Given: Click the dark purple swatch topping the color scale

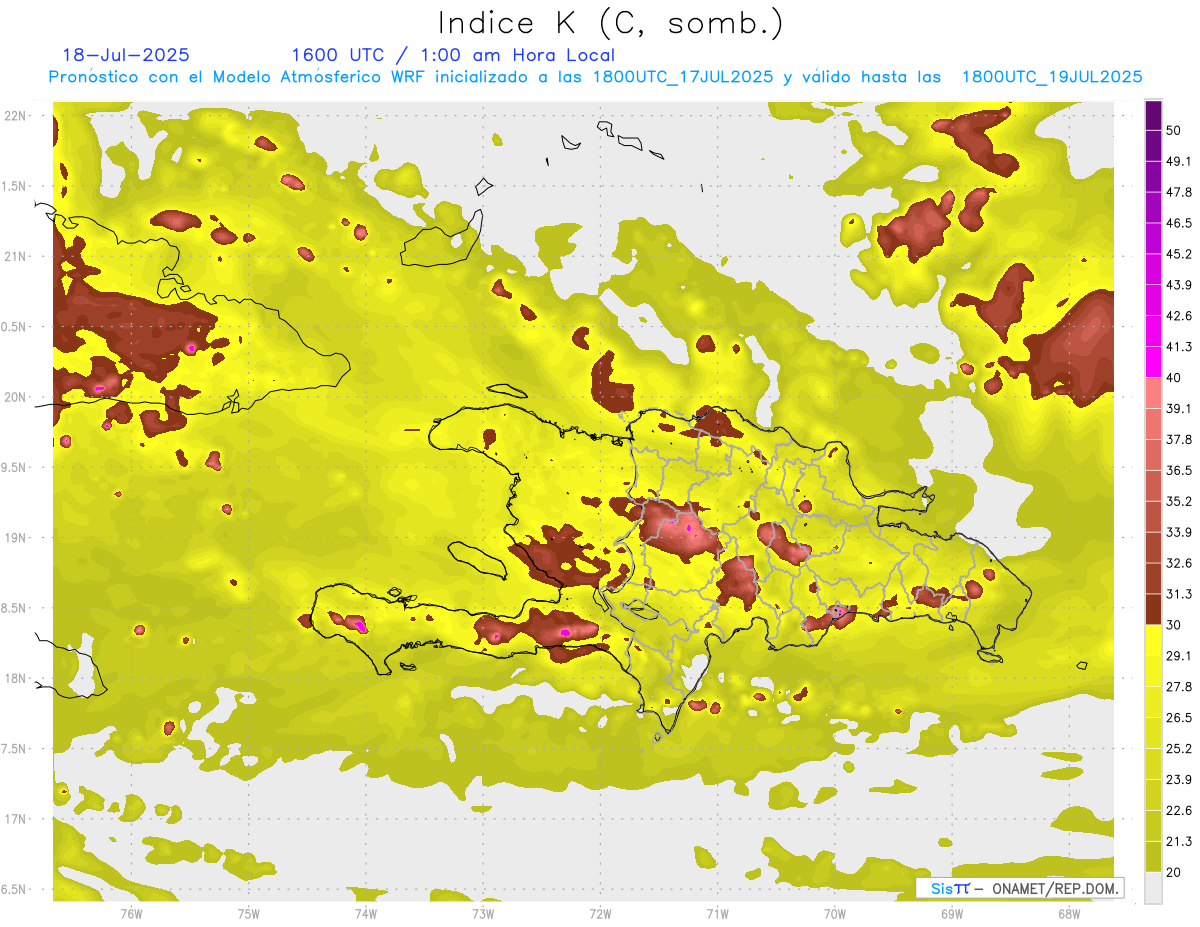Looking at the screenshot, I should click(x=1153, y=115).
